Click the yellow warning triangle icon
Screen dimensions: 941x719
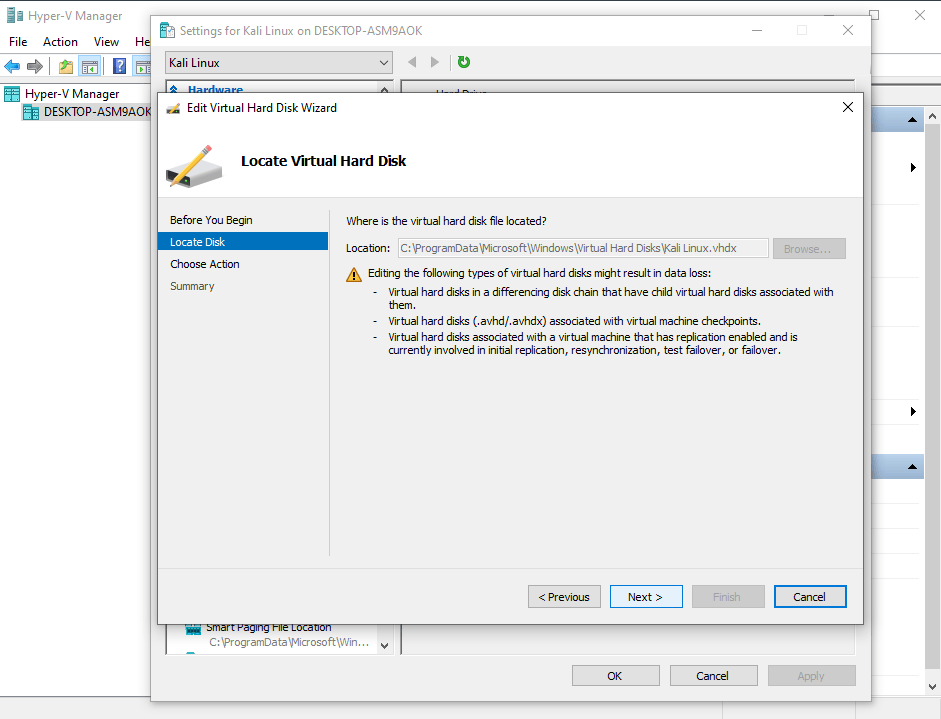tap(354, 274)
